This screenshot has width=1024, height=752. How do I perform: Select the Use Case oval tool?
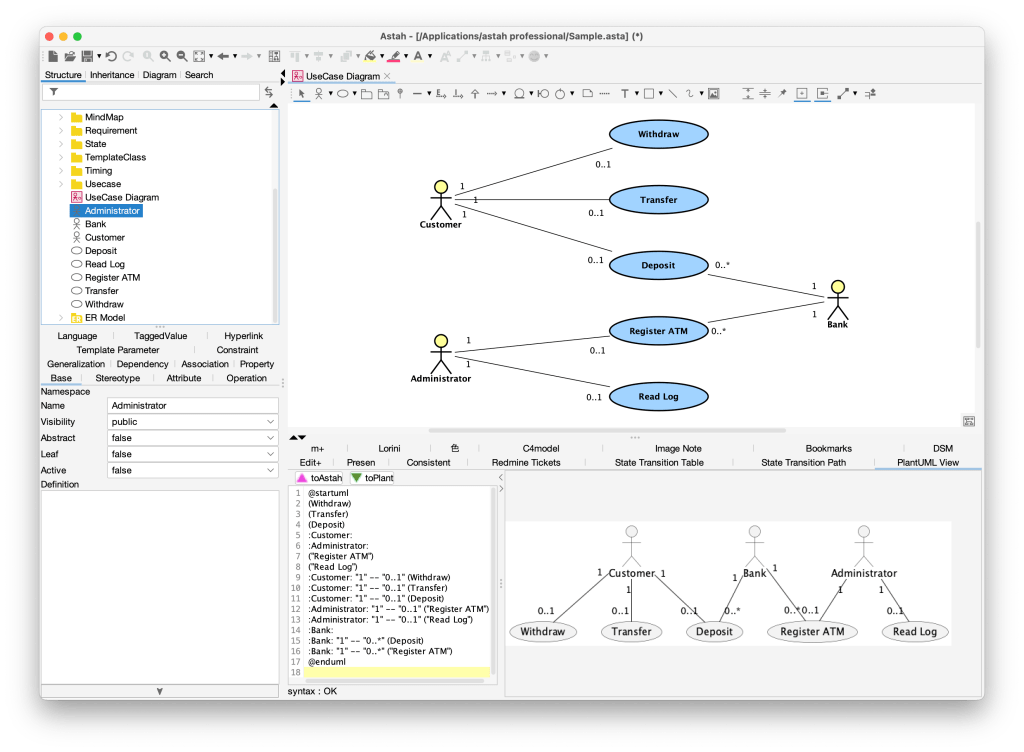(x=344, y=93)
